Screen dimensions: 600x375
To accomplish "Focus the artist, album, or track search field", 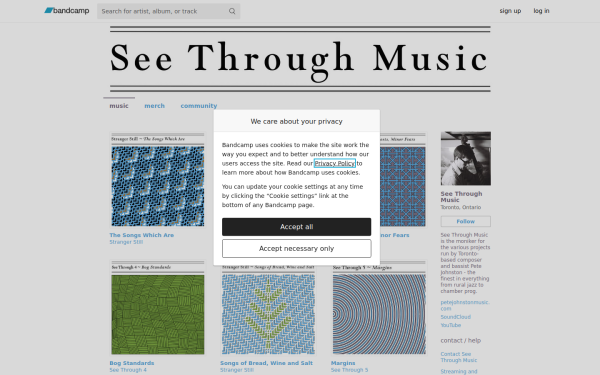I will (168, 11).
